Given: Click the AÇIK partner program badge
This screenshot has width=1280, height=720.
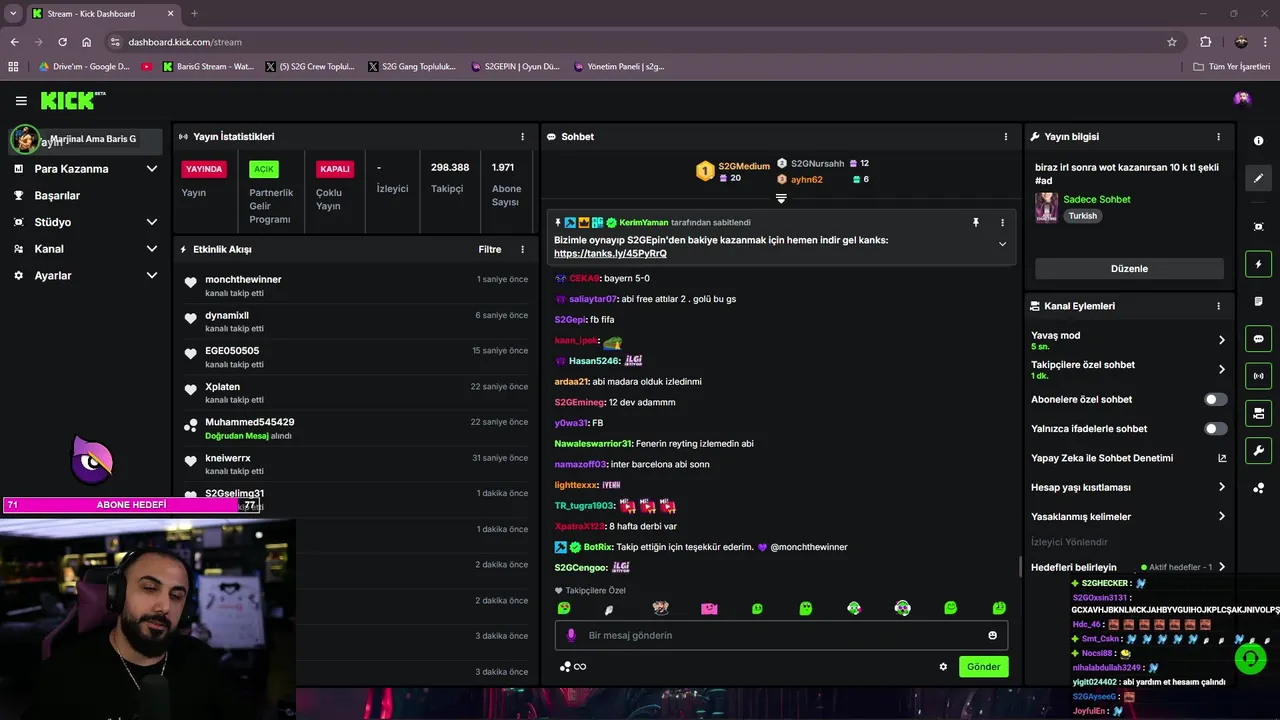Looking at the screenshot, I should pos(263,169).
